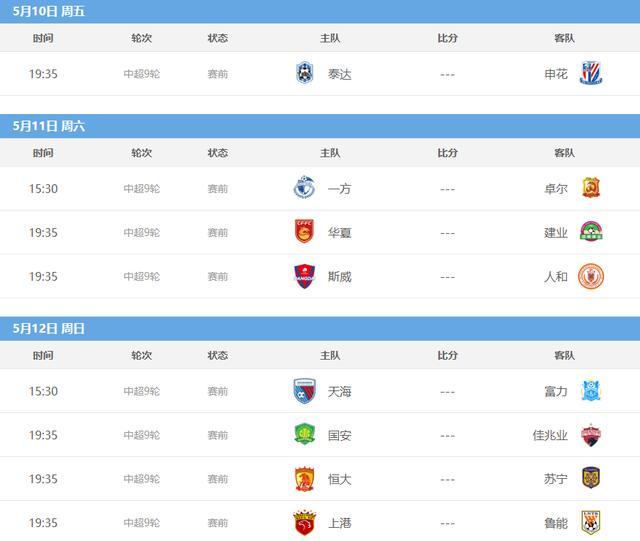Image resolution: width=640 pixels, height=541 pixels.
Task: Open the 一方 club logo
Action: point(304,187)
